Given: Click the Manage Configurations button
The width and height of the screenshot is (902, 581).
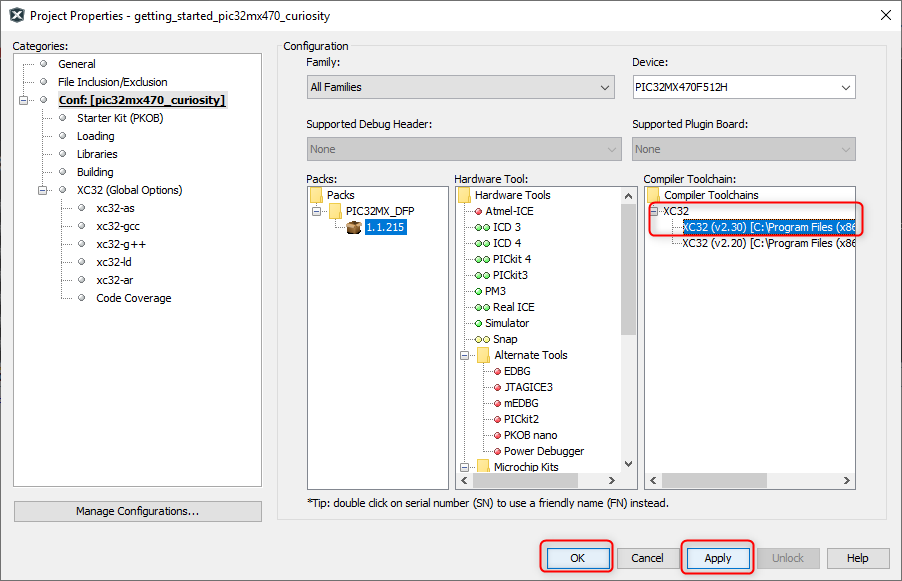Looking at the screenshot, I should coord(138,511).
